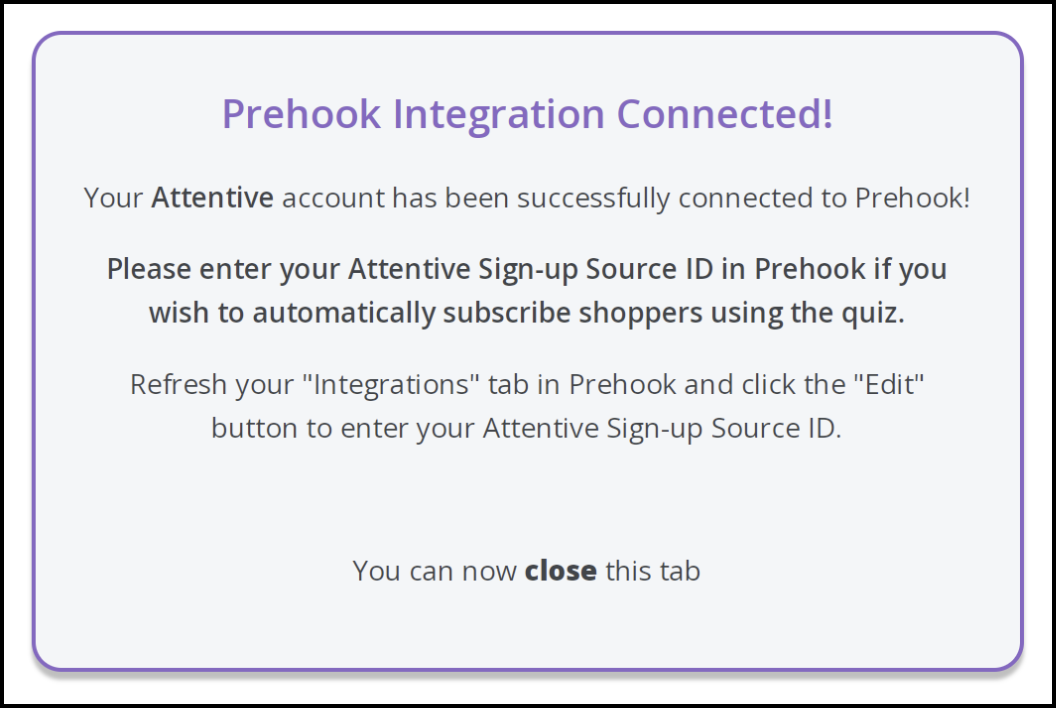Click the "Prehook Integration Connected!" heading
The height and width of the screenshot is (708, 1056).
coord(527,114)
